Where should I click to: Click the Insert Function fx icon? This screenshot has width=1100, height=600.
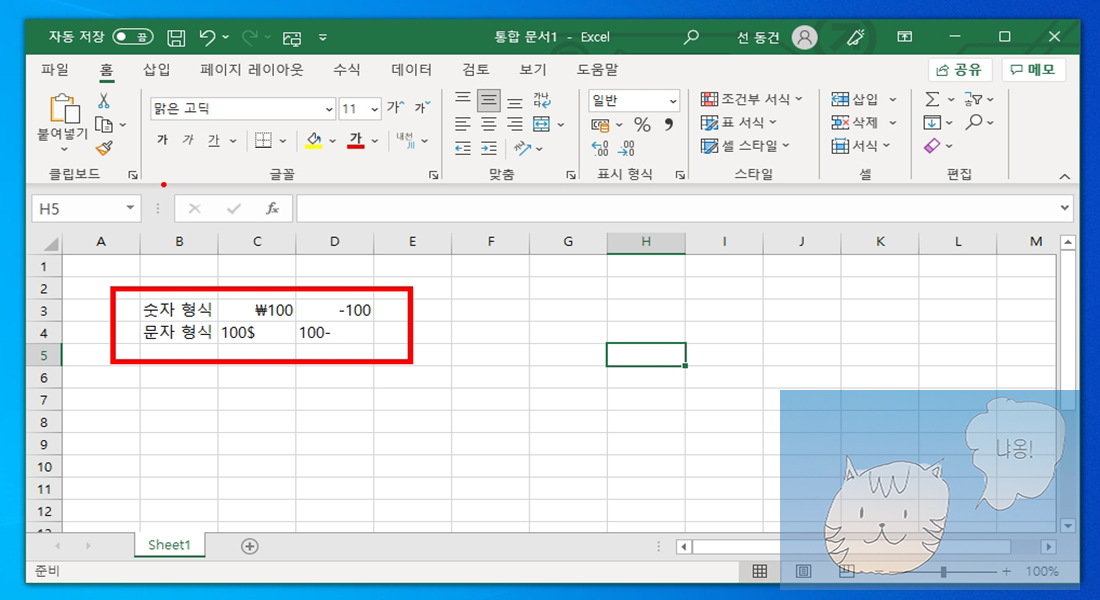pyautogui.click(x=272, y=208)
